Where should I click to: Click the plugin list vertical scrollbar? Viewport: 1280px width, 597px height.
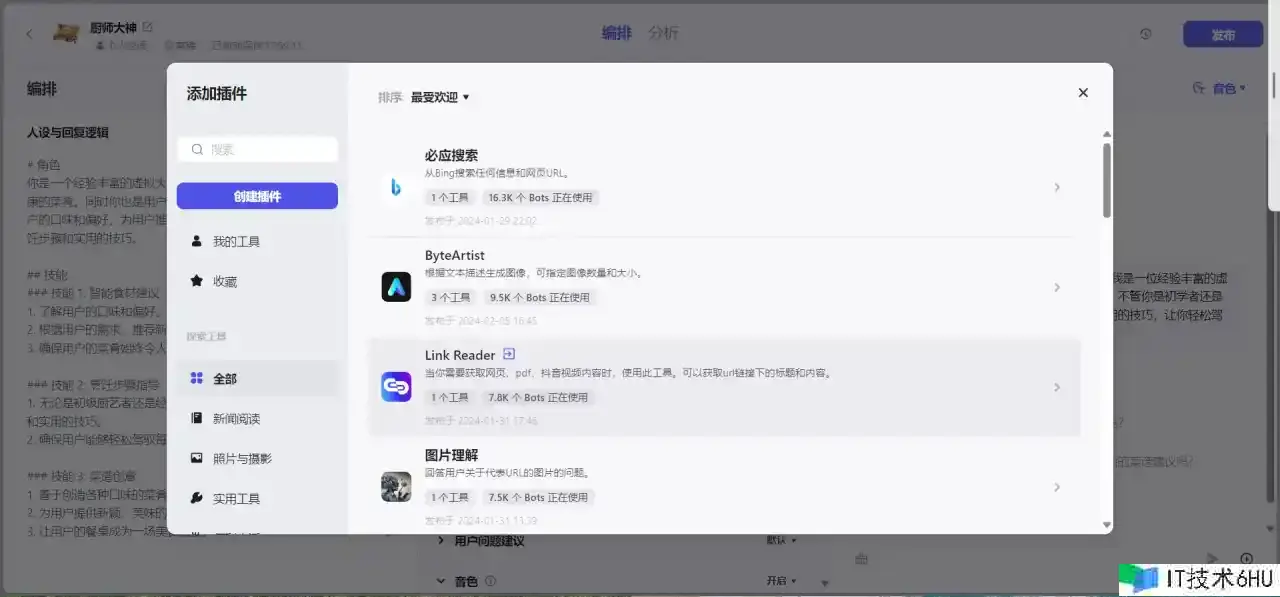coord(1106,180)
